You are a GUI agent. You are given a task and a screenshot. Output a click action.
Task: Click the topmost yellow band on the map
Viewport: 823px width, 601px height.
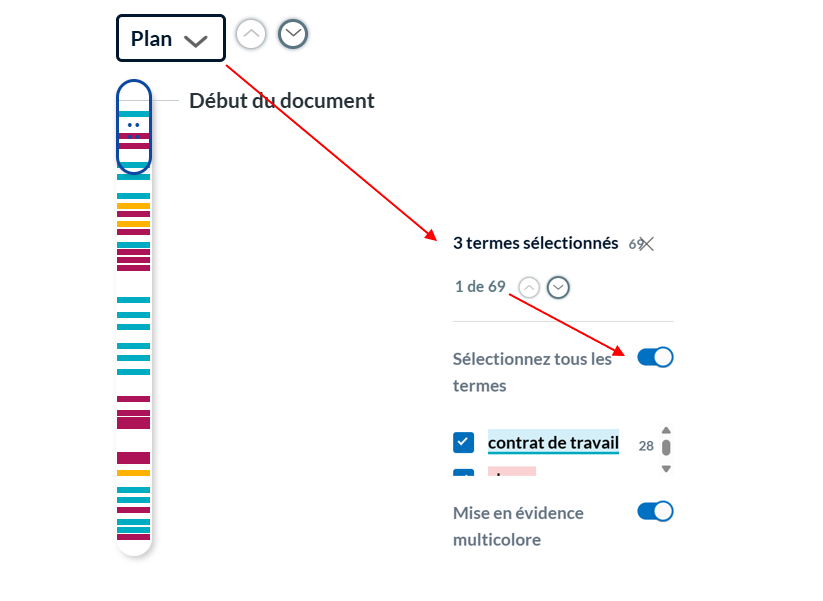pos(133,206)
